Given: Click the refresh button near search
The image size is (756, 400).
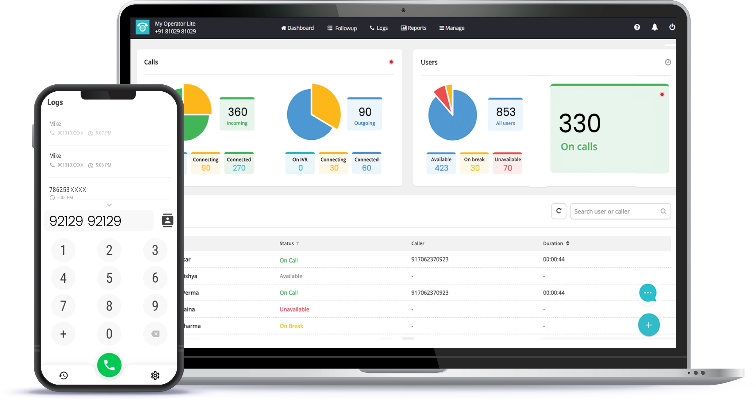Looking at the screenshot, I should point(559,211).
